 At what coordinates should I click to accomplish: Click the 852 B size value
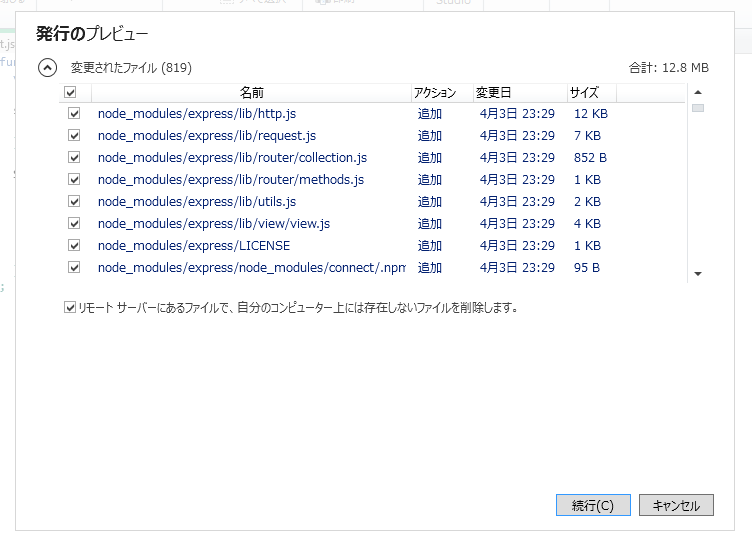(590, 157)
